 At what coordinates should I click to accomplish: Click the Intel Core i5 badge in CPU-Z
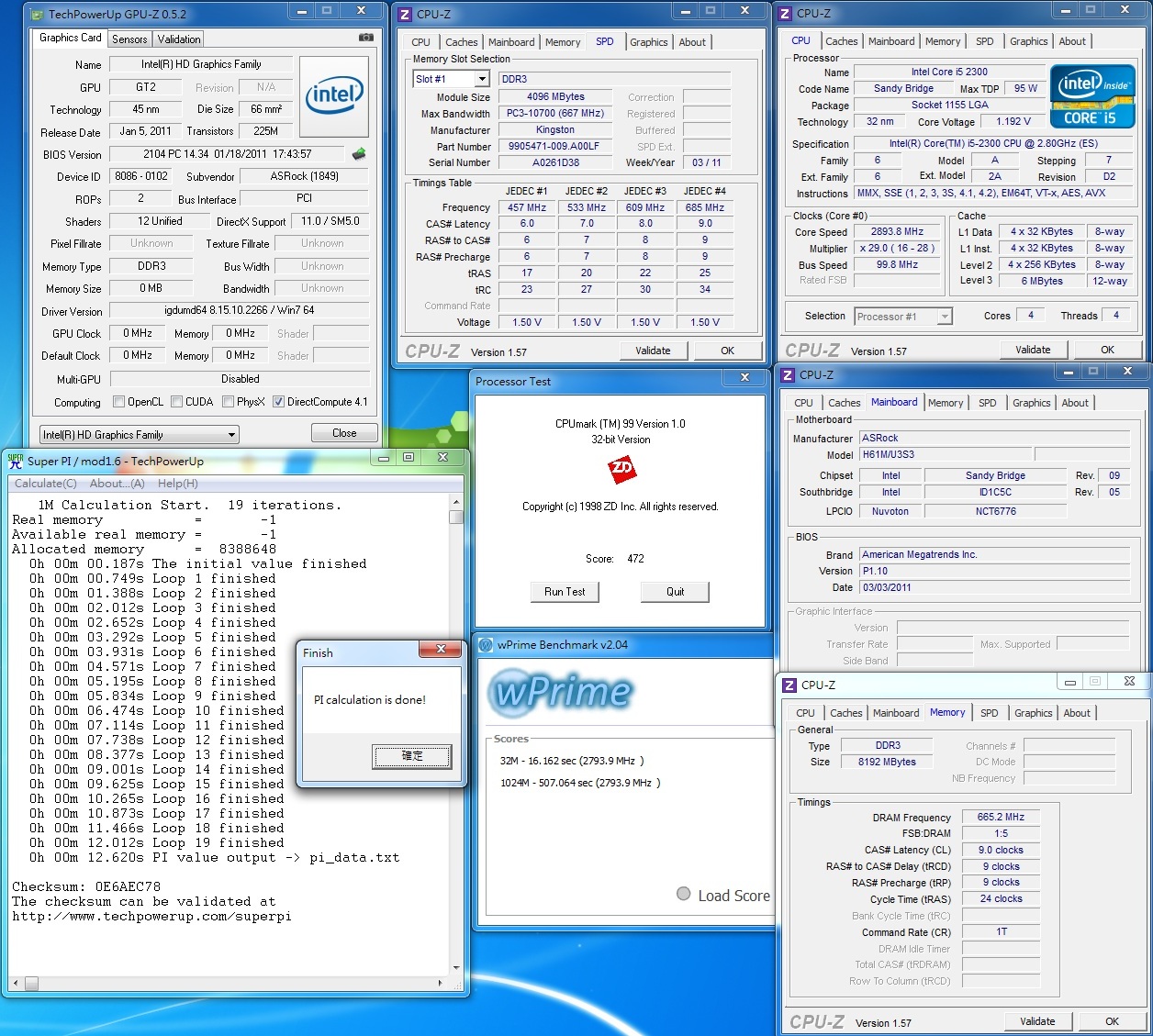tap(1092, 96)
